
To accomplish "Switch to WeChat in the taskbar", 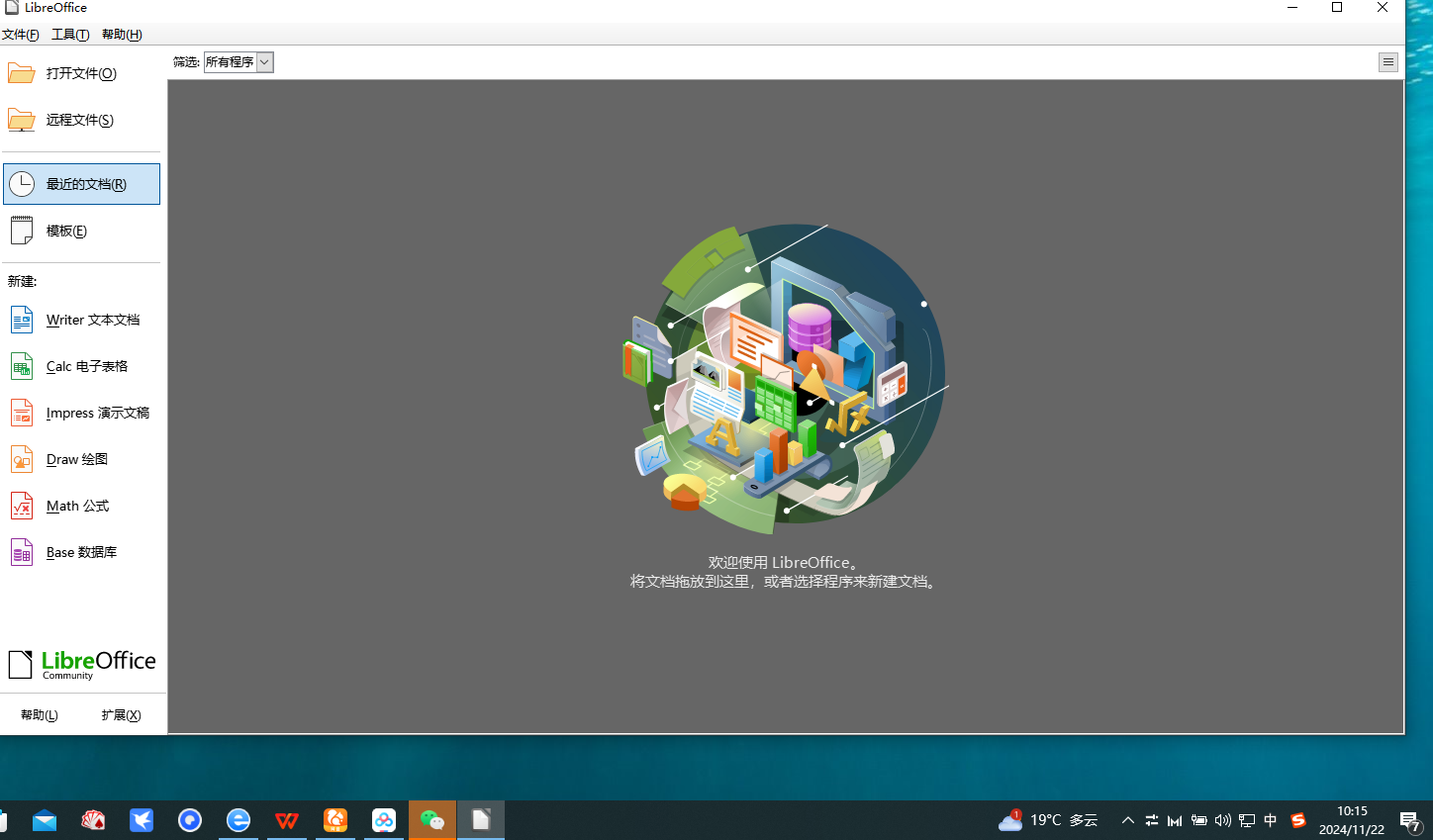I will (432, 820).
